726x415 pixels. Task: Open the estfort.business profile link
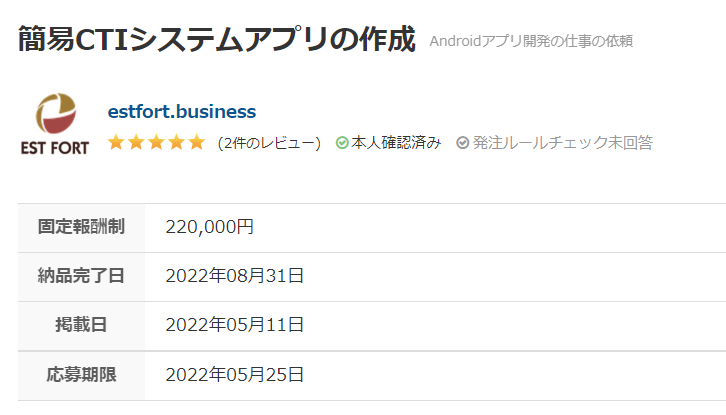[182, 112]
